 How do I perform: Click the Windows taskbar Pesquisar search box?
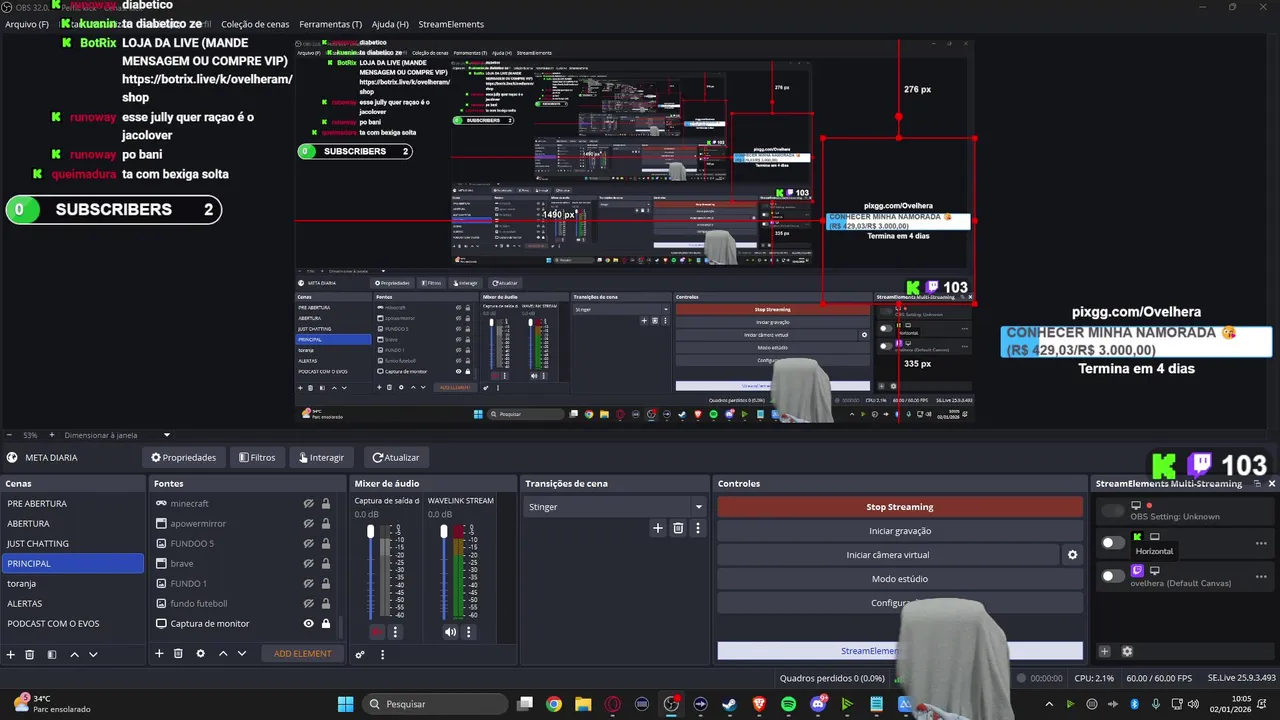[433, 704]
